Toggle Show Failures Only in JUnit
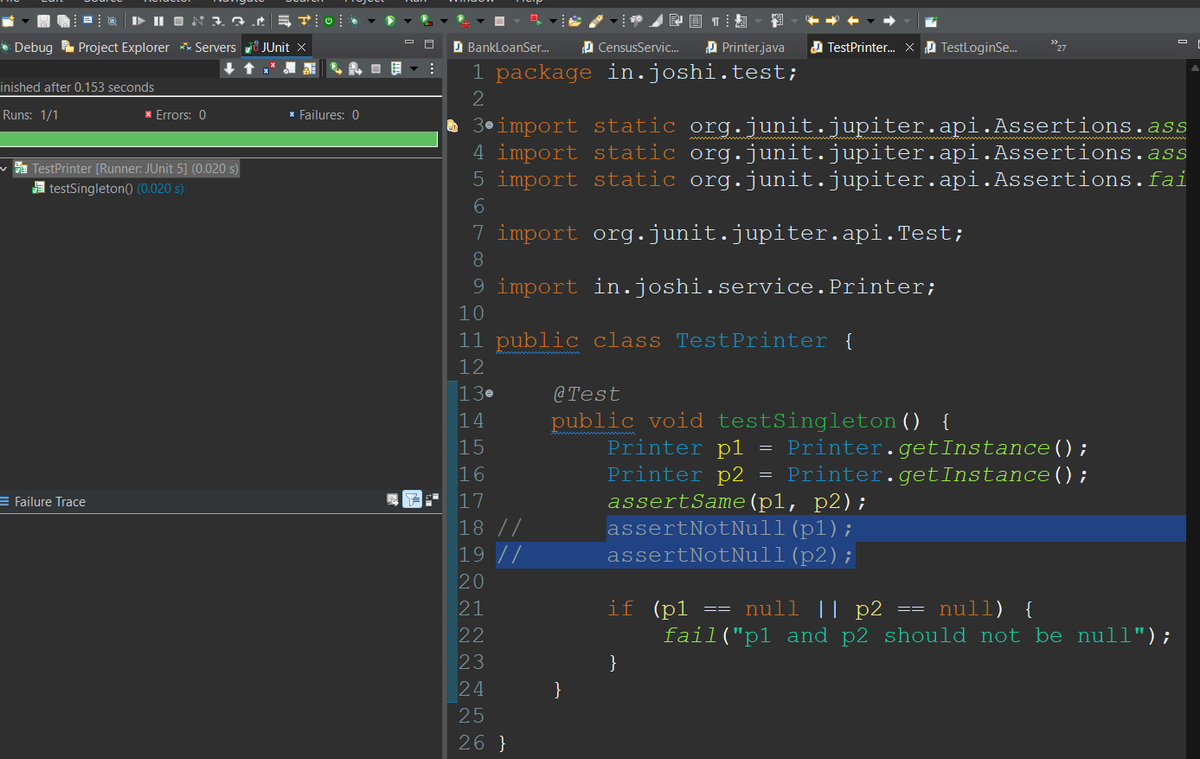Image resolution: width=1200 pixels, height=759 pixels. 269,69
